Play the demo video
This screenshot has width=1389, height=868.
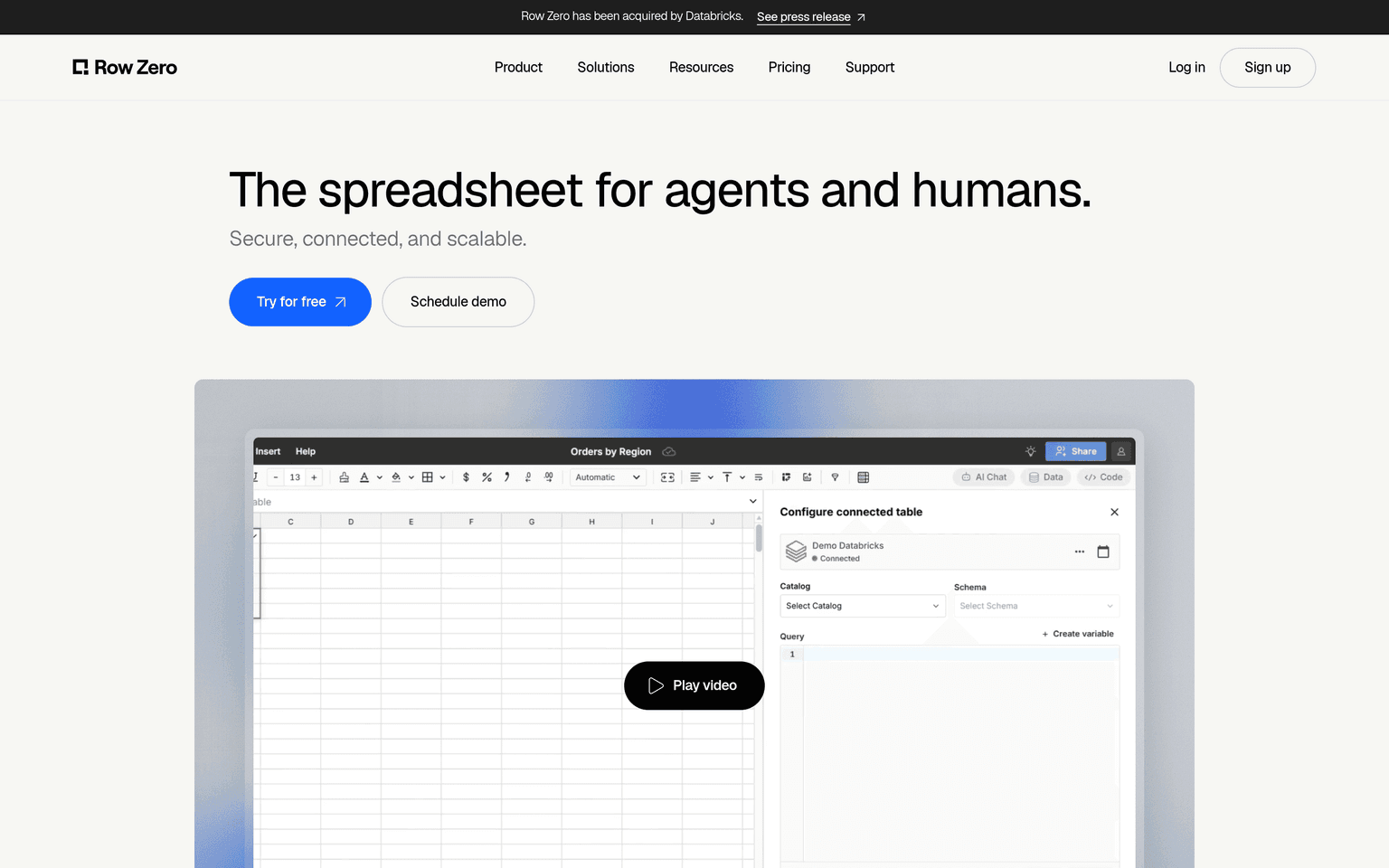coord(694,685)
